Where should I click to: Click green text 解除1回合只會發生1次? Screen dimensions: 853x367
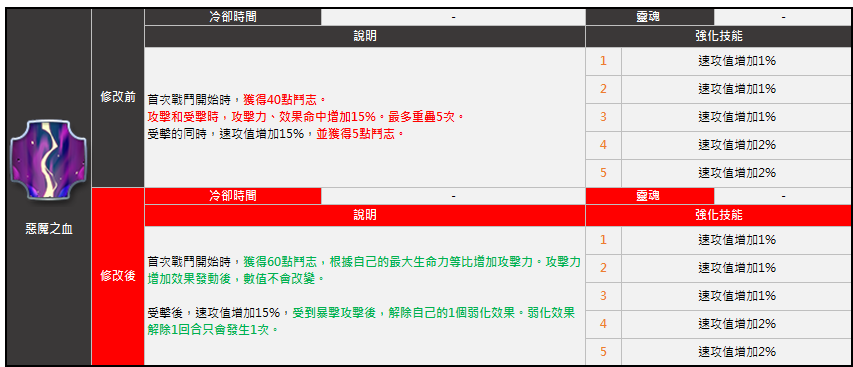[212, 329]
